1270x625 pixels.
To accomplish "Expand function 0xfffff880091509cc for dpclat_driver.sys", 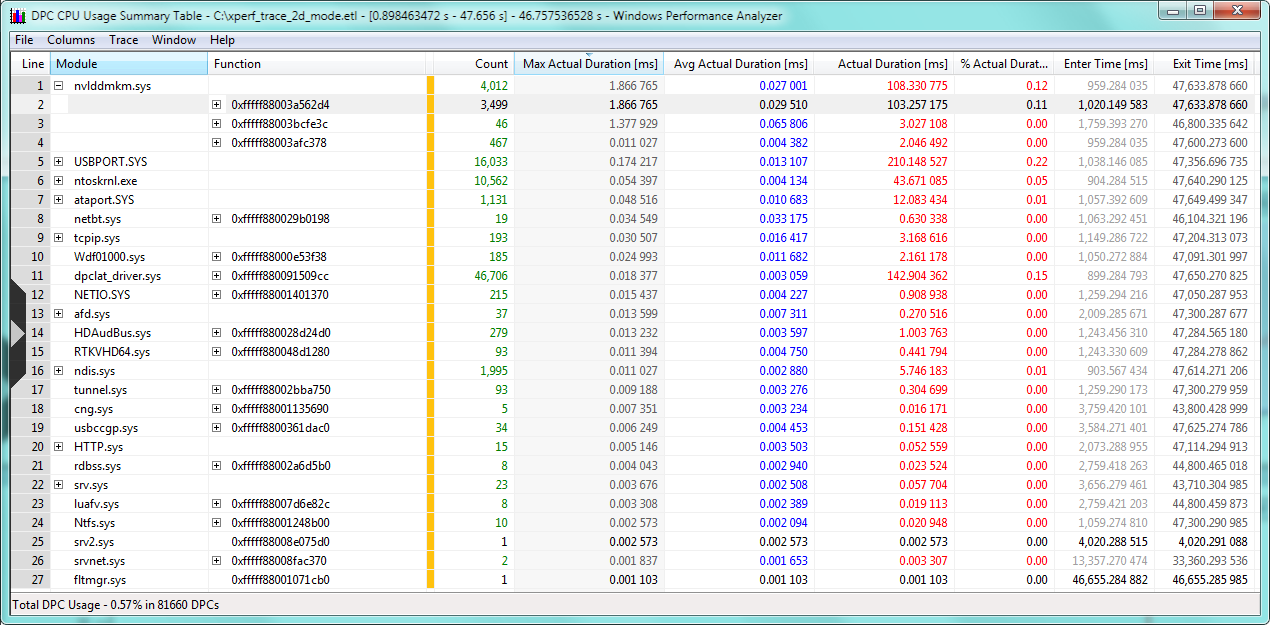I will tap(216, 276).
